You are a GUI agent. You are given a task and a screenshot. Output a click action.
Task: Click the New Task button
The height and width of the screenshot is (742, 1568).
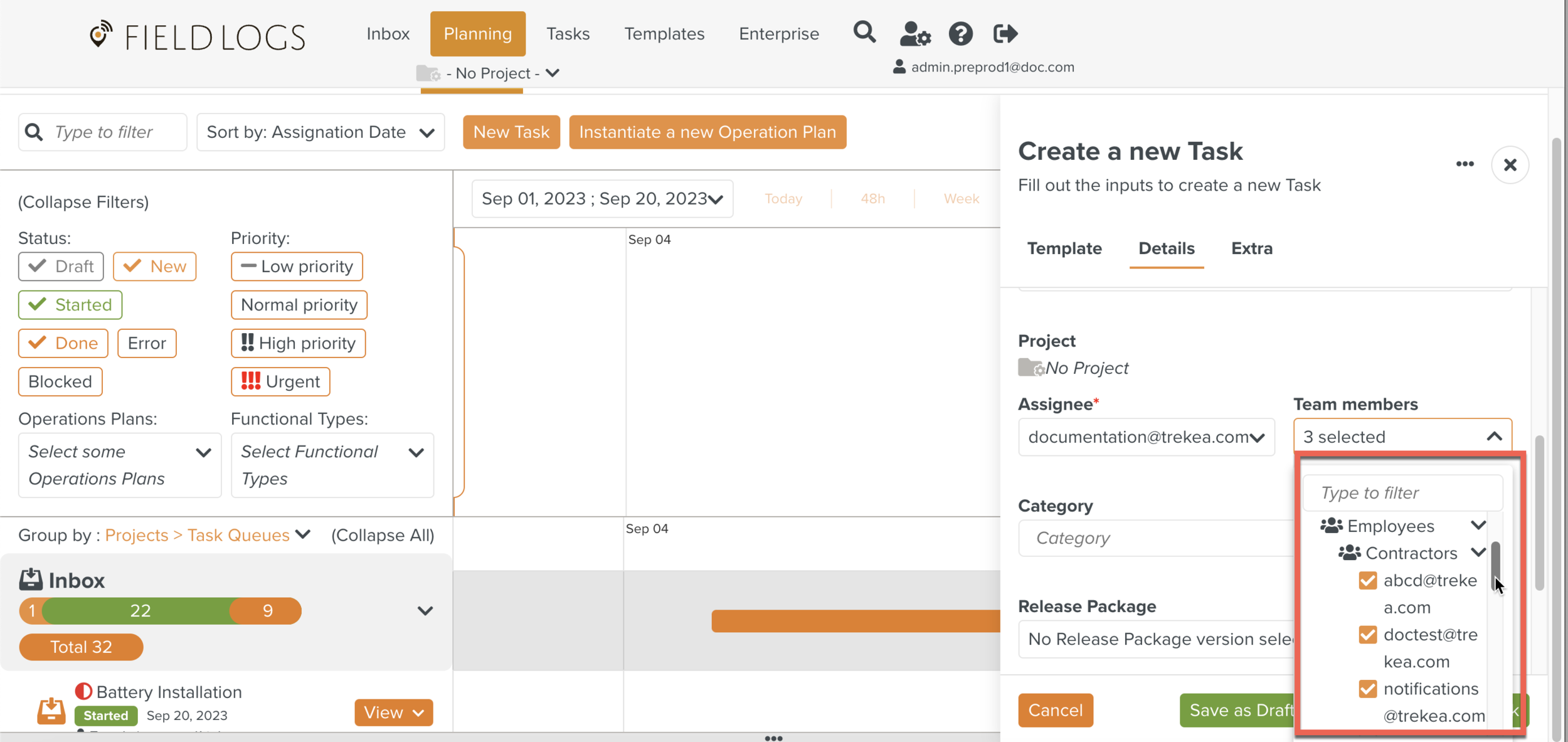511,132
